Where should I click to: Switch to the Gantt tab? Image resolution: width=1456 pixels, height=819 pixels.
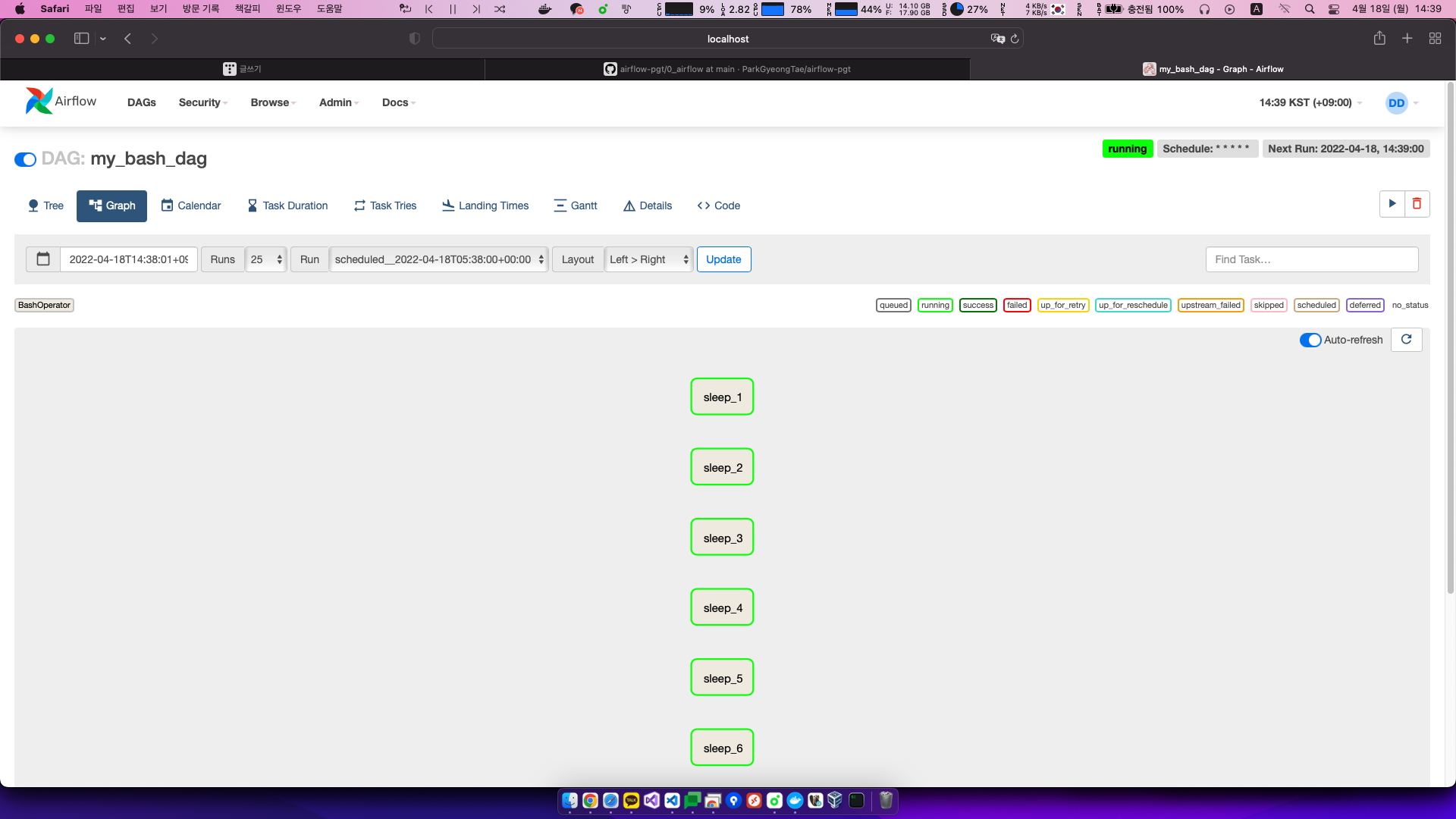pos(576,206)
